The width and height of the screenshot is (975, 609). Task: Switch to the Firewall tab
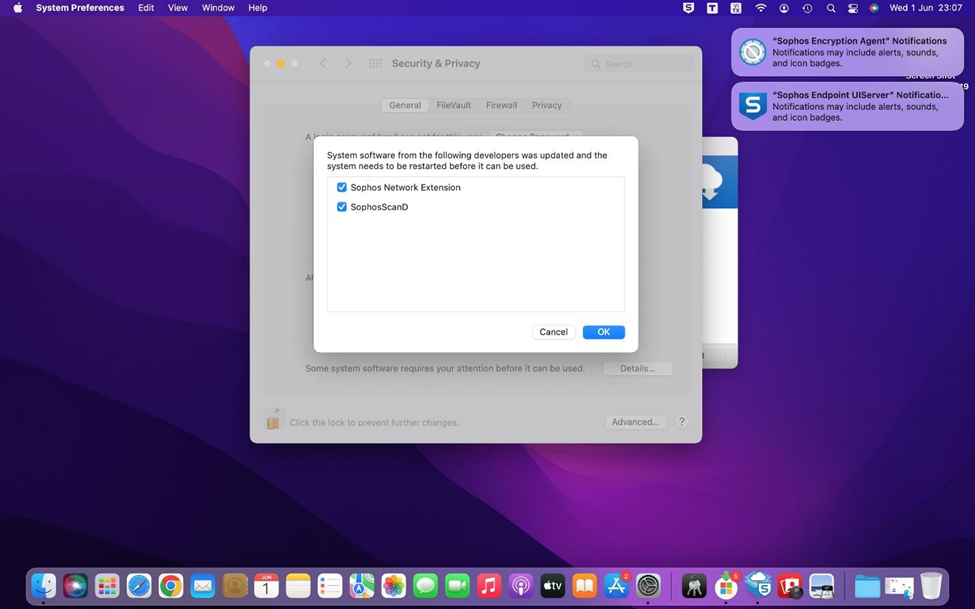pyautogui.click(x=501, y=105)
